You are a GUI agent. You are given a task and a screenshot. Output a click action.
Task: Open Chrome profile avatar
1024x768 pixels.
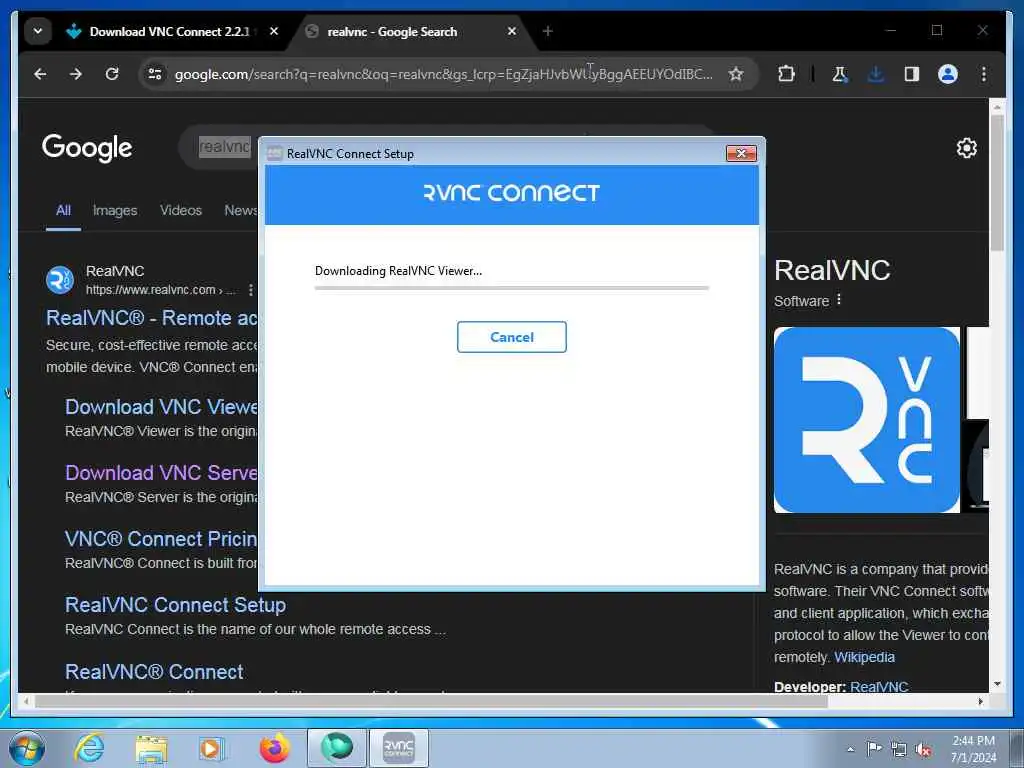pyautogui.click(x=948, y=74)
